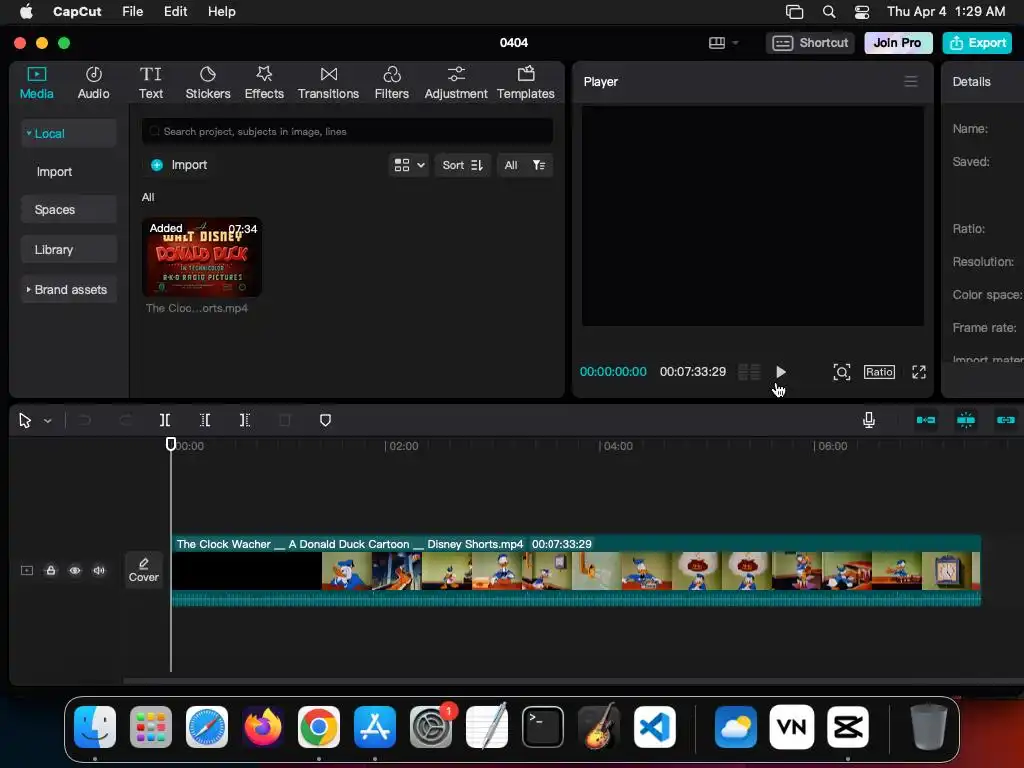Collapse the Local section

[x=68, y=133]
